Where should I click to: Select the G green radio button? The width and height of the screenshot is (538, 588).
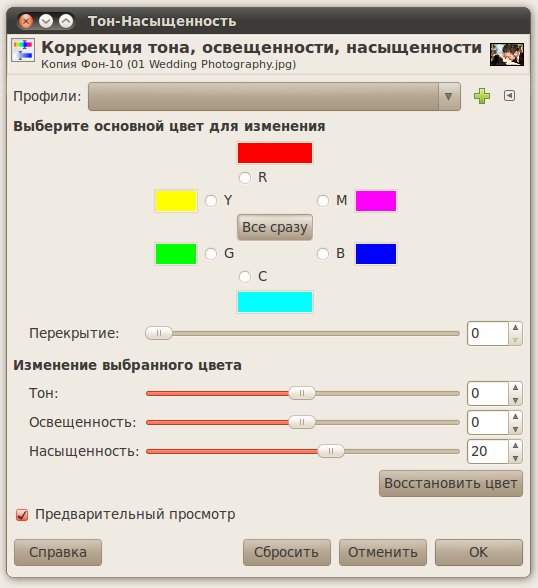211,254
